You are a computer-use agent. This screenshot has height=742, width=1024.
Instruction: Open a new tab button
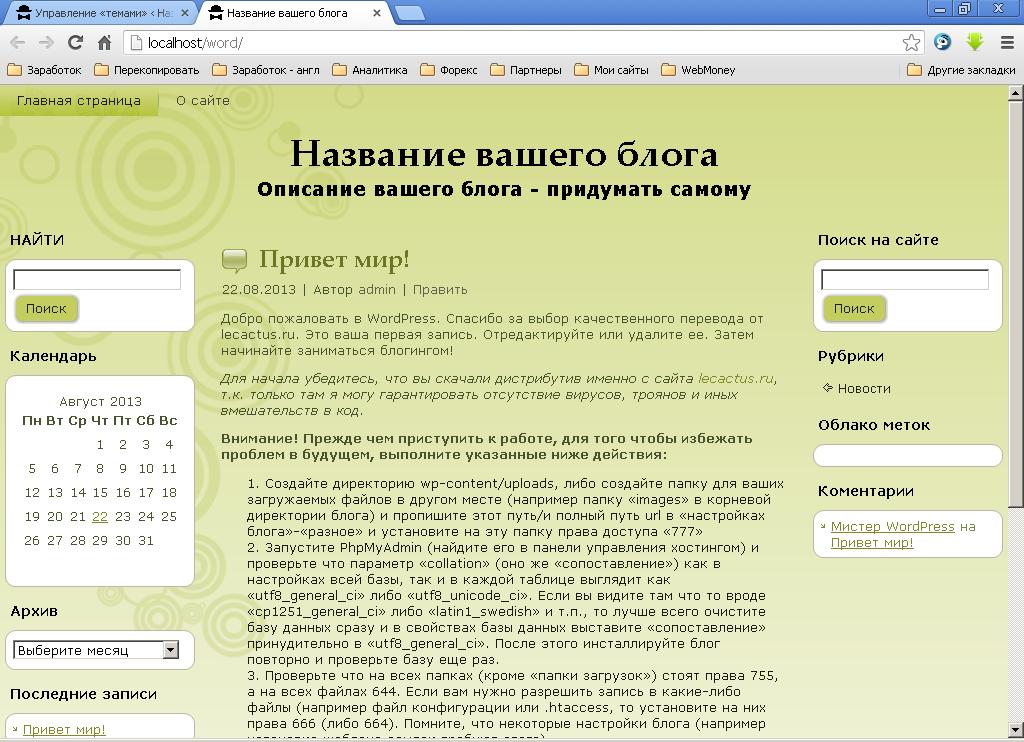pyautogui.click(x=410, y=13)
